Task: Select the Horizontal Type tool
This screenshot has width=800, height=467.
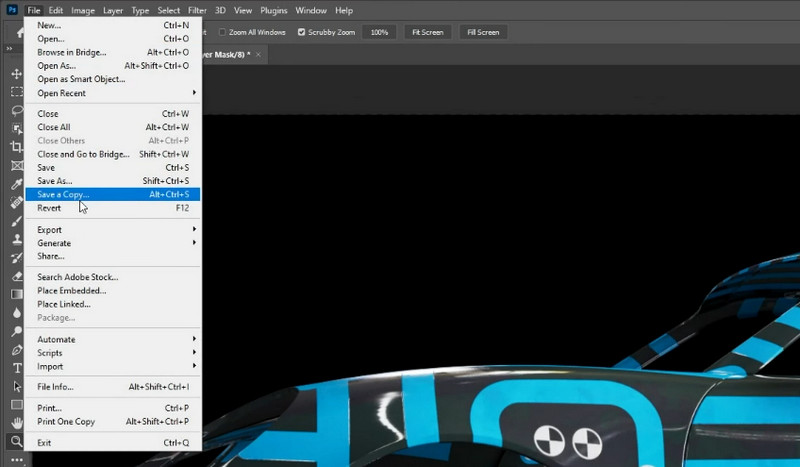Action: pos(16,368)
